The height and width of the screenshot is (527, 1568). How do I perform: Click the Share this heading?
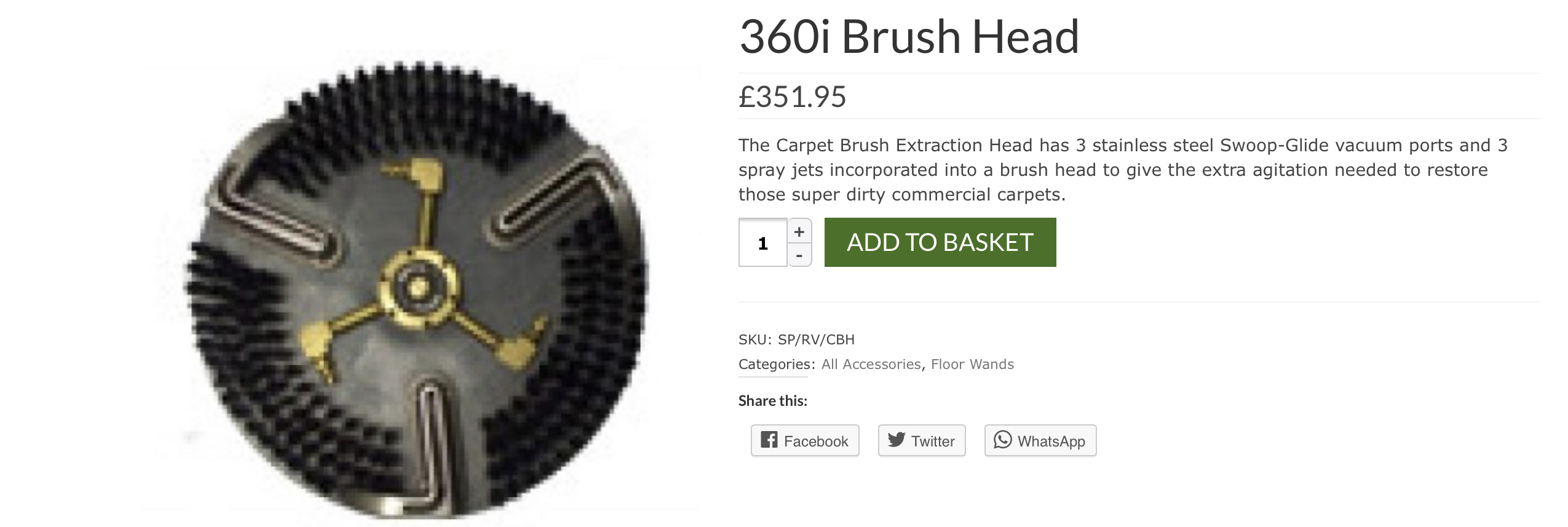tap(773, 401)
